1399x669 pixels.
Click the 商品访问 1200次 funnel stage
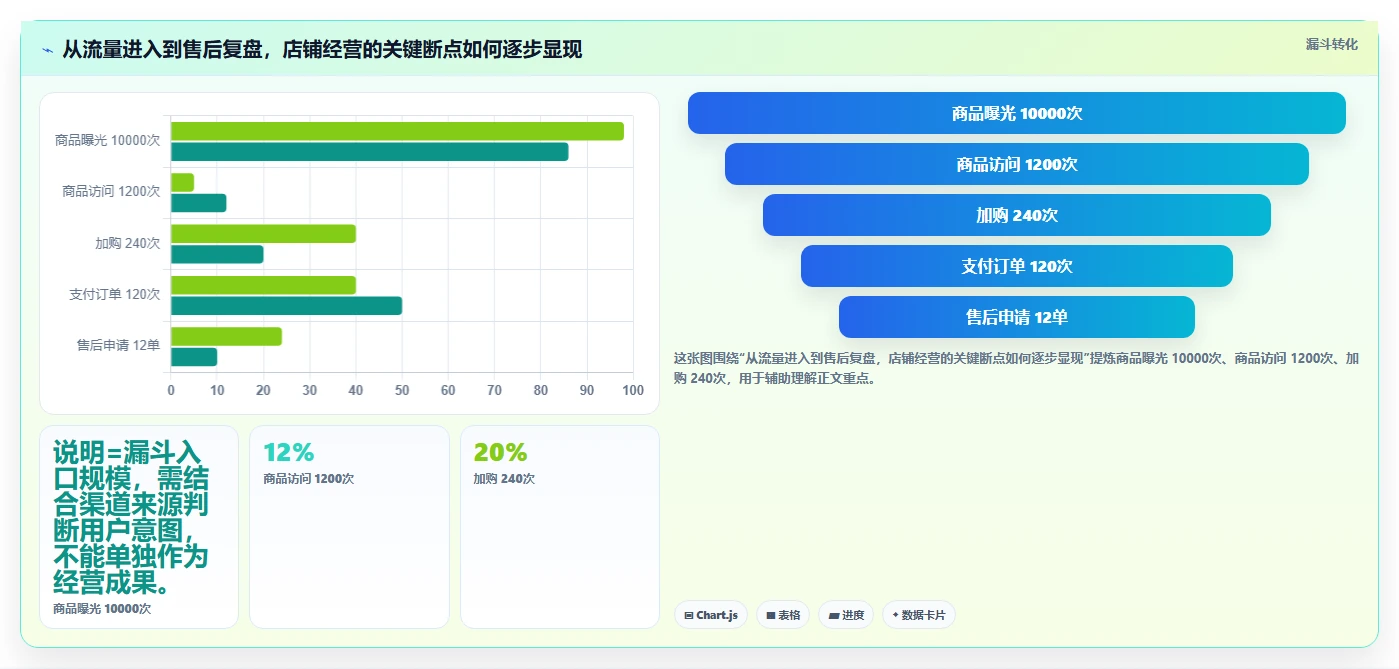[1016, 164]
